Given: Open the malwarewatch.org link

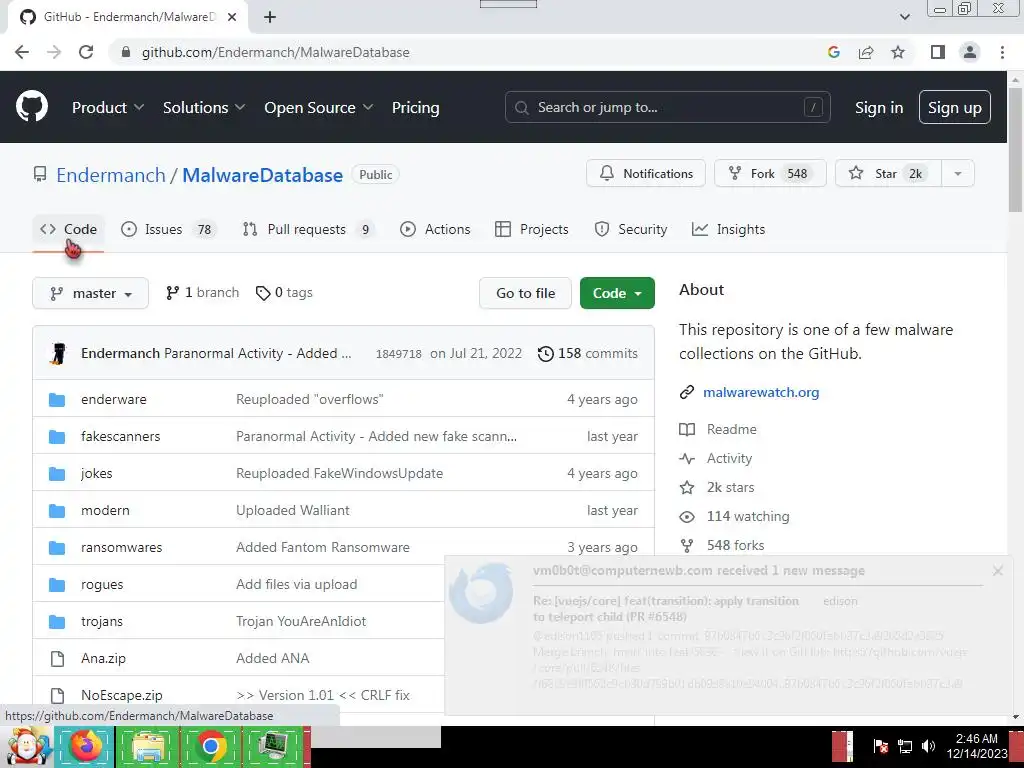Looking at the screenshot, I should click(x=761, y=392).
